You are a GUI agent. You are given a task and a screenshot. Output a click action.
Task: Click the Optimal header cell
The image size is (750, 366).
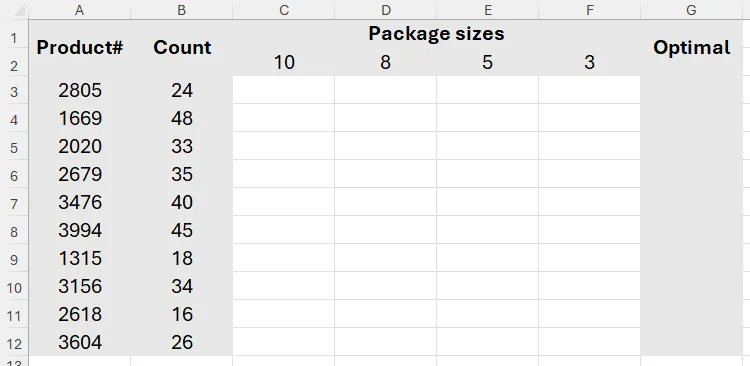click(691, 48)
